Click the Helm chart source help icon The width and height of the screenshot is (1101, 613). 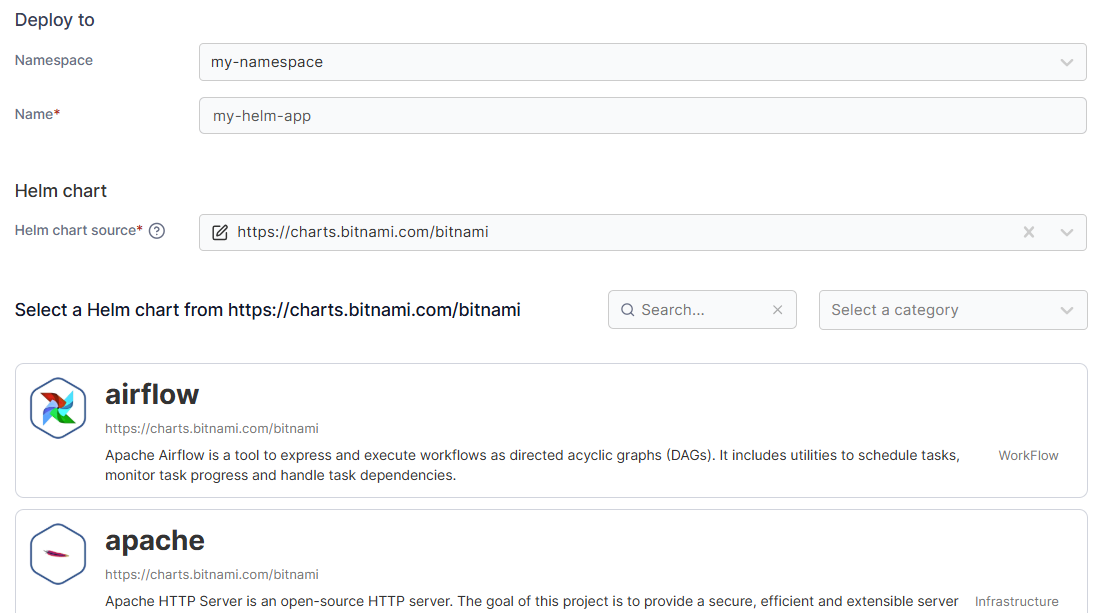157,231
